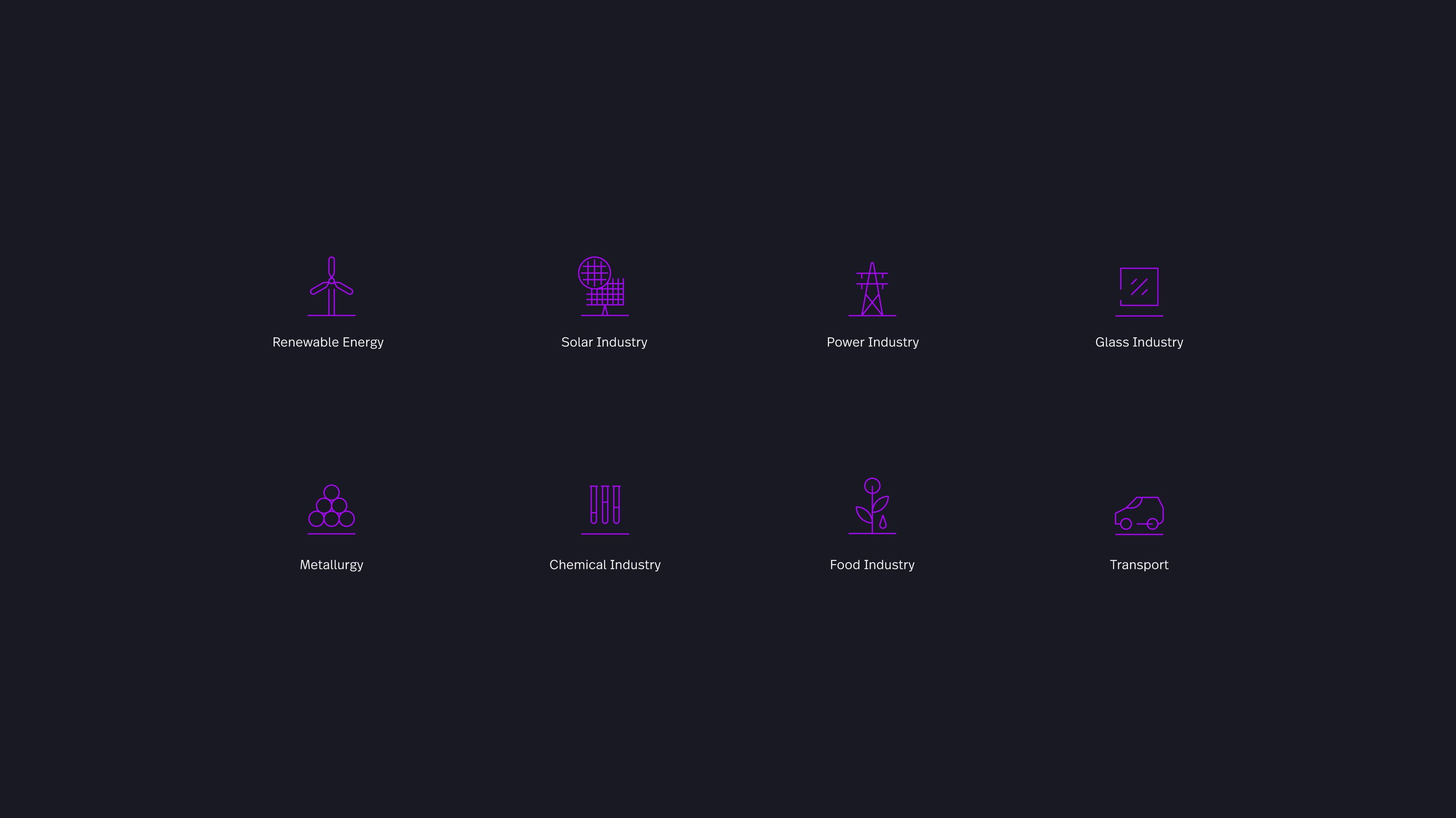1456x818 pixels.
Task: Click the plant sprout Food Industry icon
Action: coord(872,506)
